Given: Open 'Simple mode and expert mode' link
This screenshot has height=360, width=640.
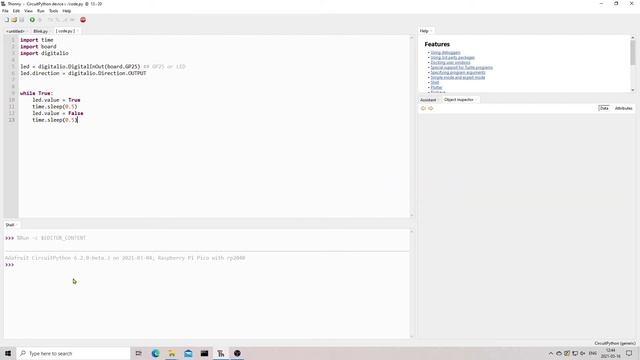Looking at the screenshot, I should [x=458, y=77].
